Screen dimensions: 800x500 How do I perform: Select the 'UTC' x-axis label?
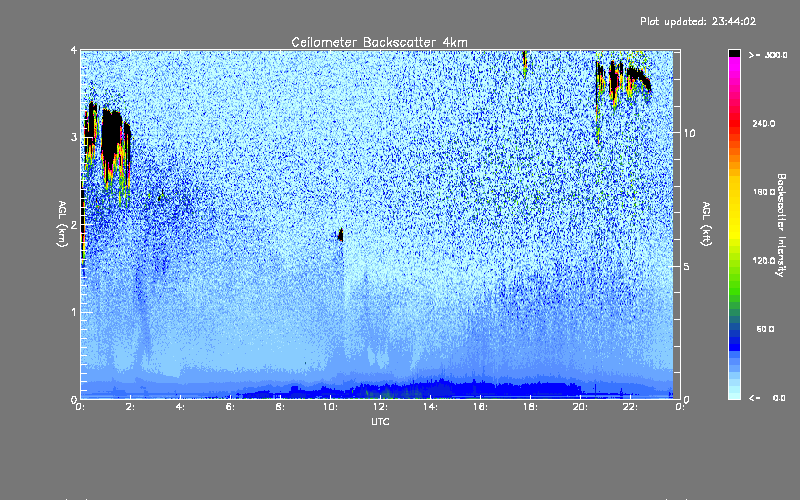click(380, 421)
